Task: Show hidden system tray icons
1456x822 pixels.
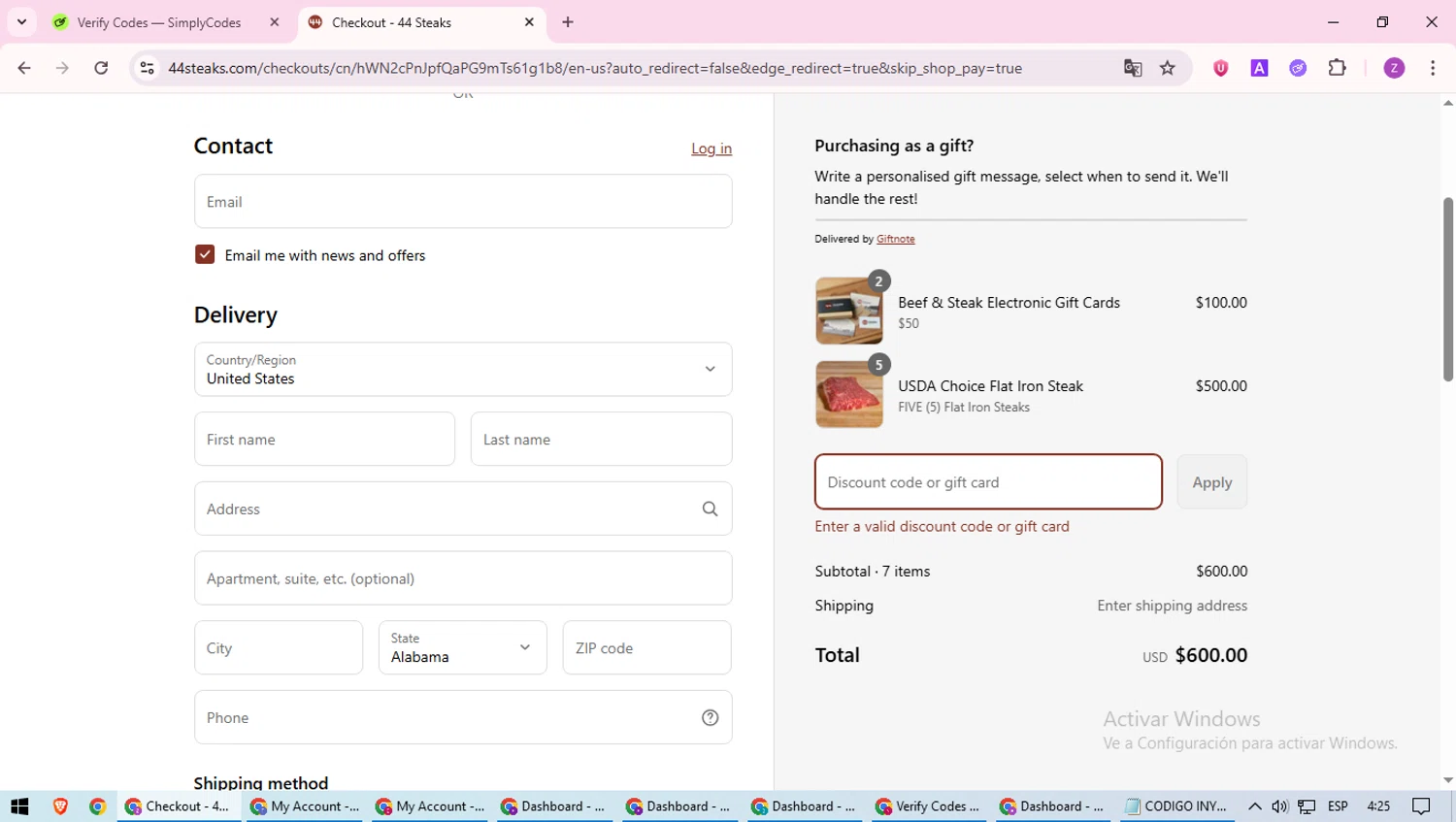Action: tap(1255, 806)
